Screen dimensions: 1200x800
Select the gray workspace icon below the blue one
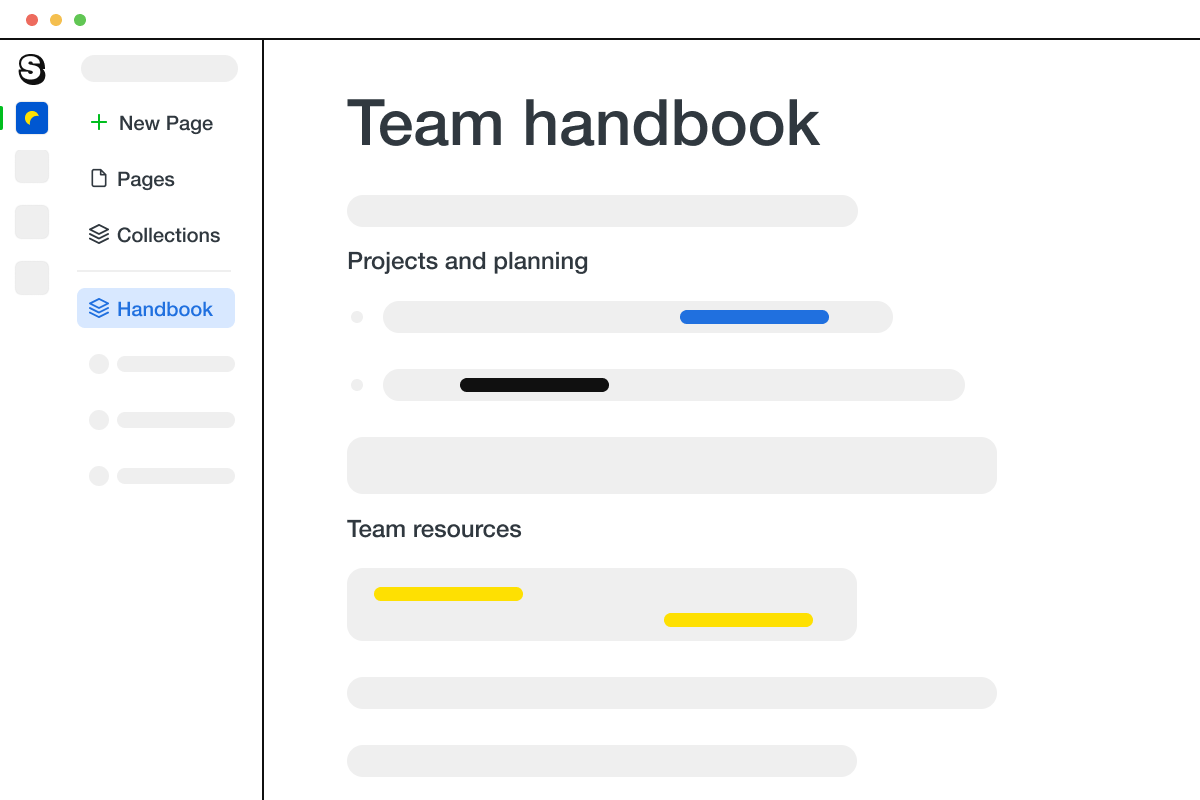click(x=31, y=166)
